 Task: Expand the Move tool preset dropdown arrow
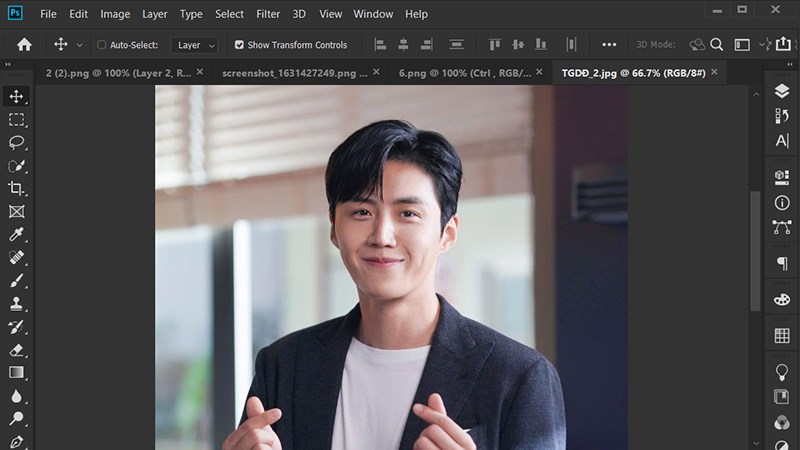click(x=80, y=45)
